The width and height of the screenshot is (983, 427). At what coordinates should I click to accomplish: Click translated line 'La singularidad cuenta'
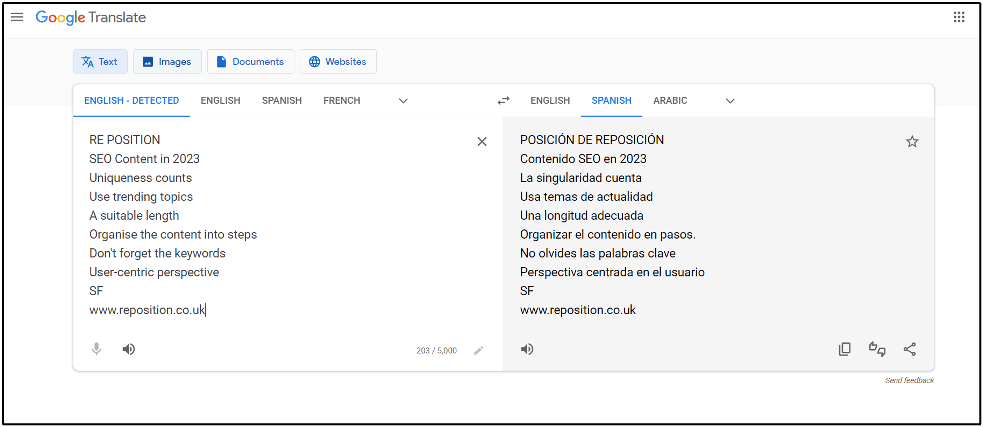[x=581, y=177]
